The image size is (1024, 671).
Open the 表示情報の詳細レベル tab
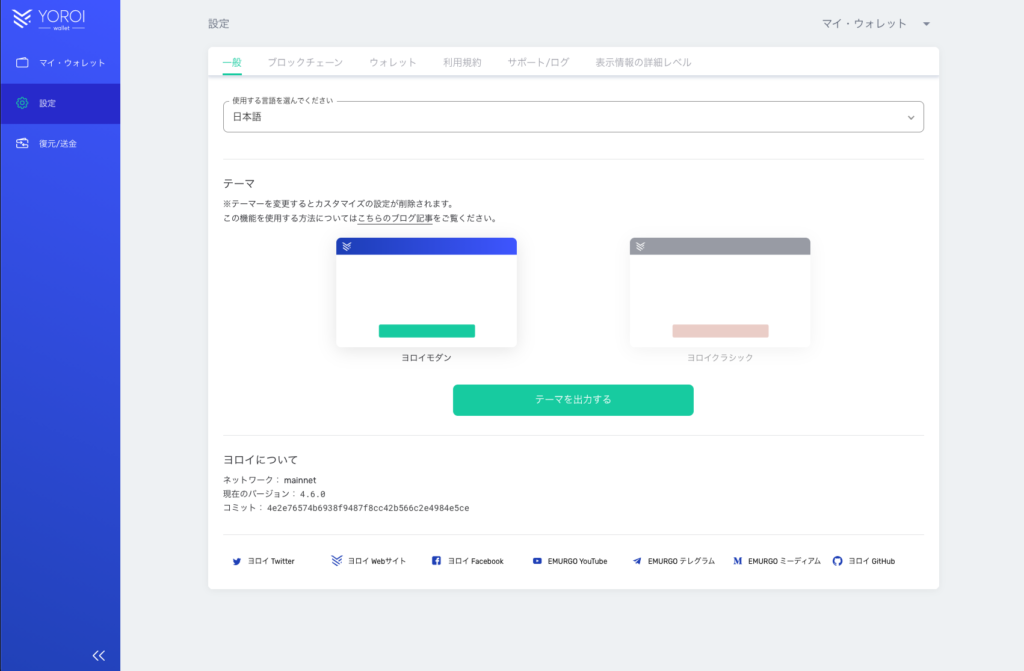tap(643, 62)
